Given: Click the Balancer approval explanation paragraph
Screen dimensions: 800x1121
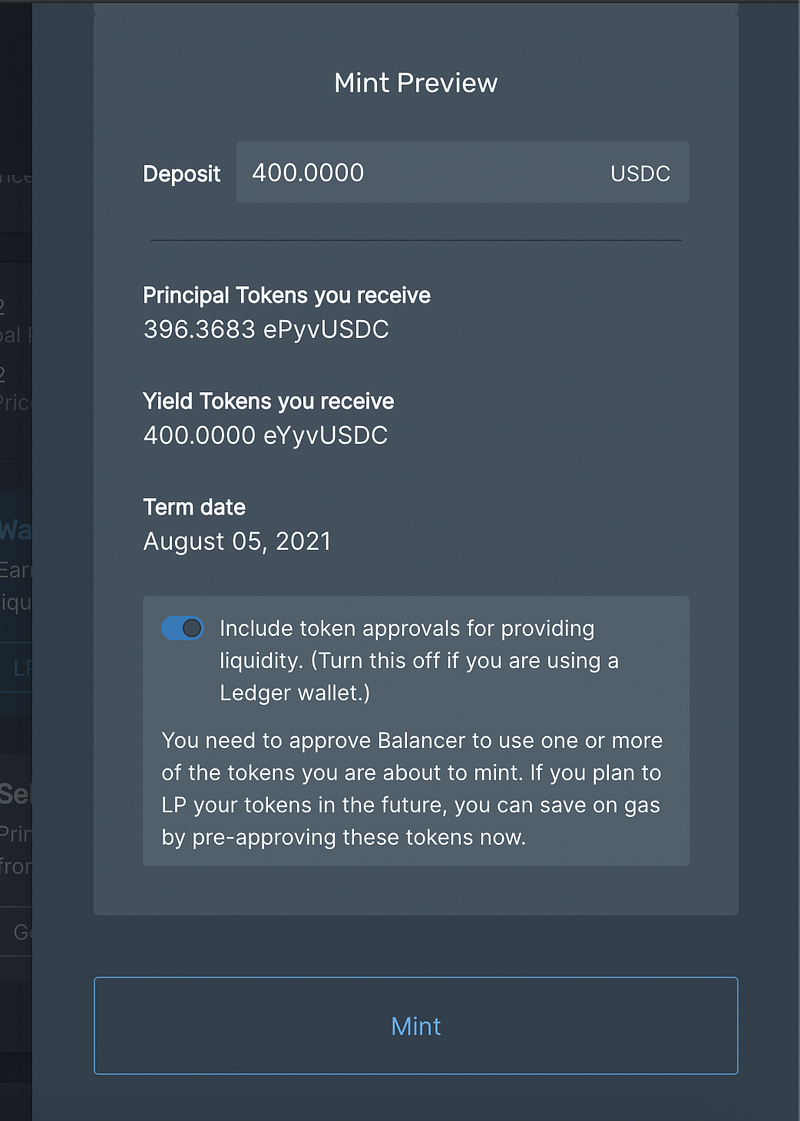Looking at the screenshot, I should click(412, 789).
